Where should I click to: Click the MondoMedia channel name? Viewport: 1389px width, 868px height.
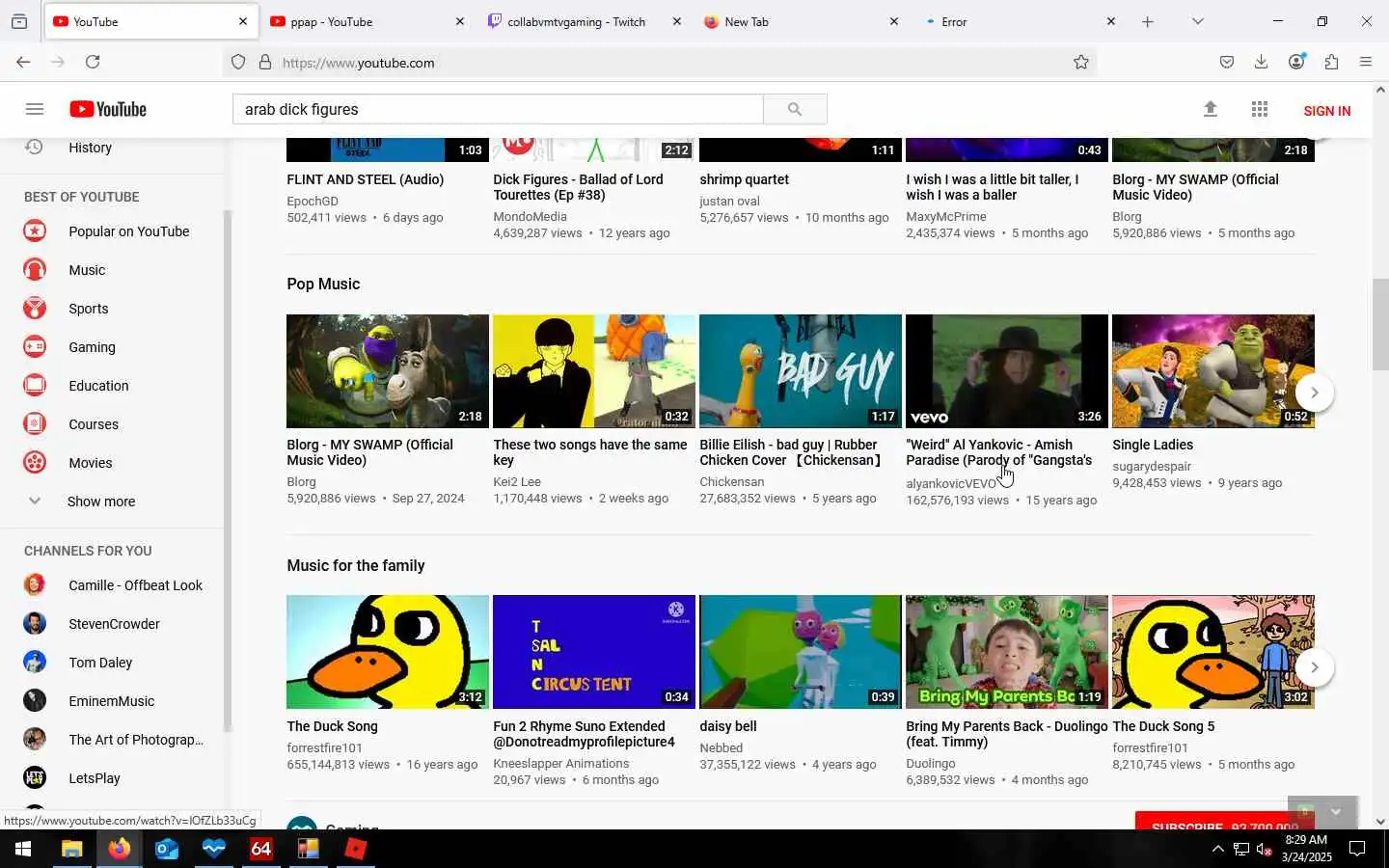click(x=530, y=217)
